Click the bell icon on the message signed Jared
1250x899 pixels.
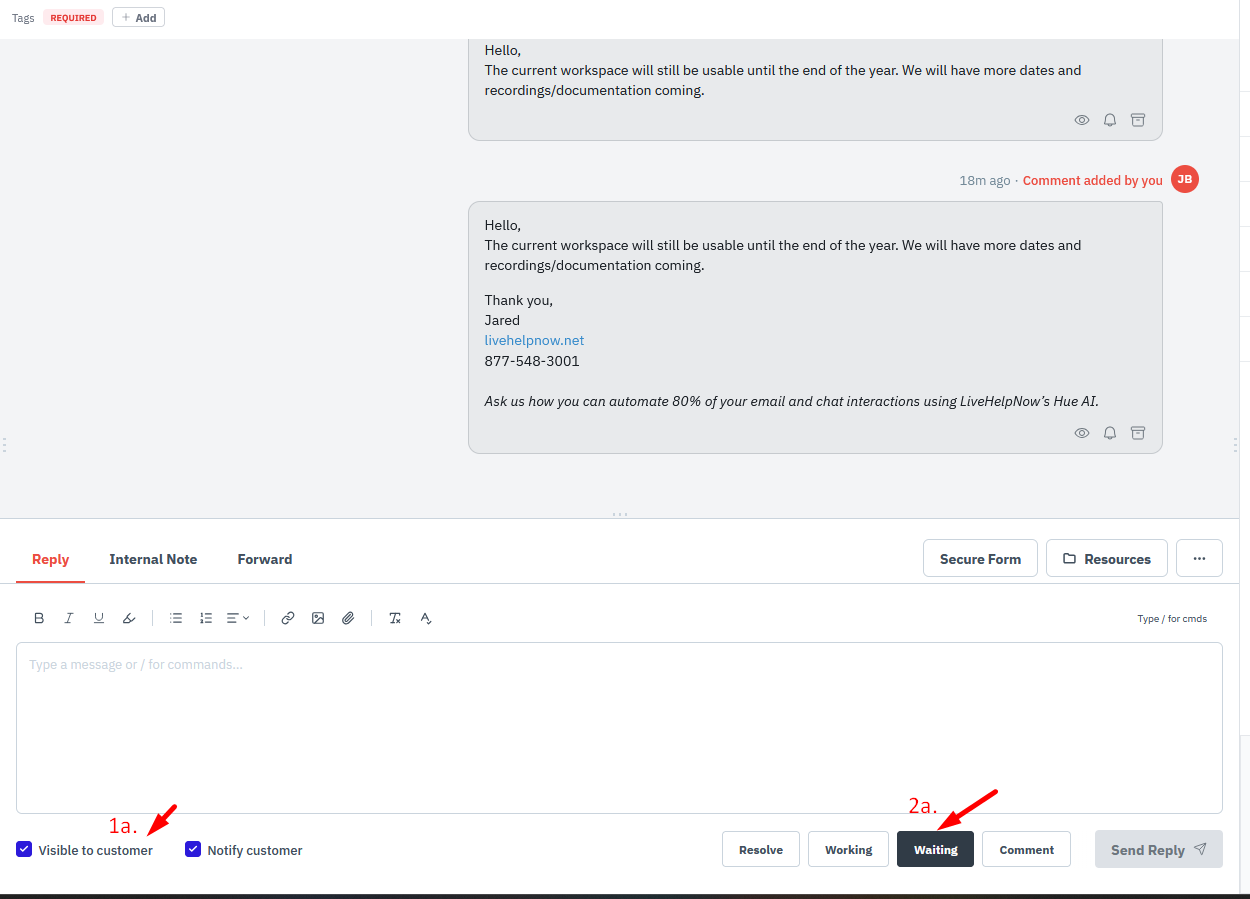point(1110,433)
